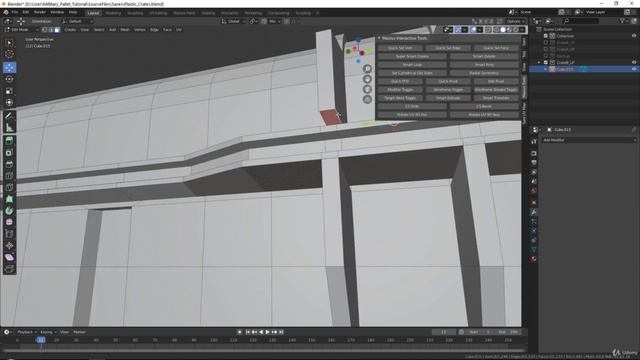640x360 pixels.
Task: Select the Loop Cut tool
Action: pyautogui.click(x=9, y=176)
